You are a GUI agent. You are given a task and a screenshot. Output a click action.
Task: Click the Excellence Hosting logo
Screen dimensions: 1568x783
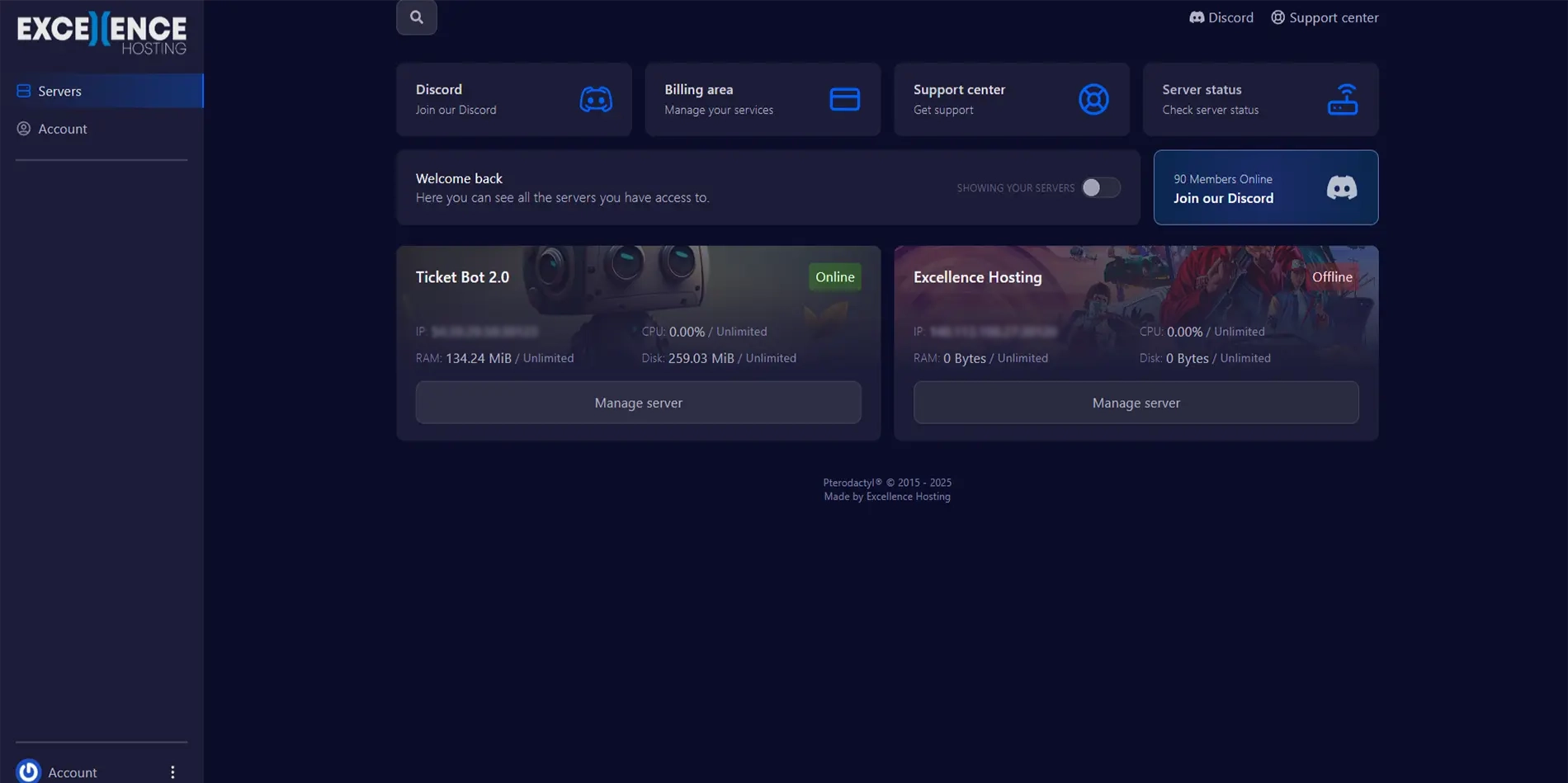tap(102, 33)
